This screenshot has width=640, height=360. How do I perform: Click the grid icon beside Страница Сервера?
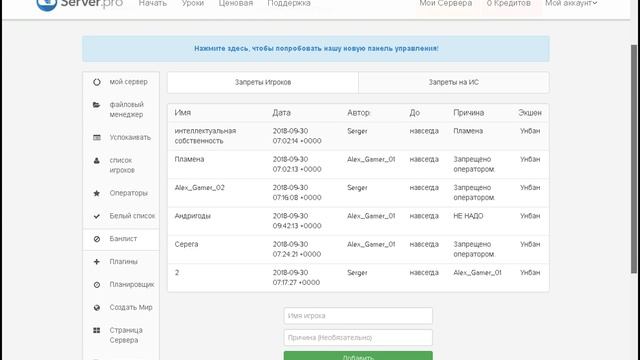tap(97, 330)
